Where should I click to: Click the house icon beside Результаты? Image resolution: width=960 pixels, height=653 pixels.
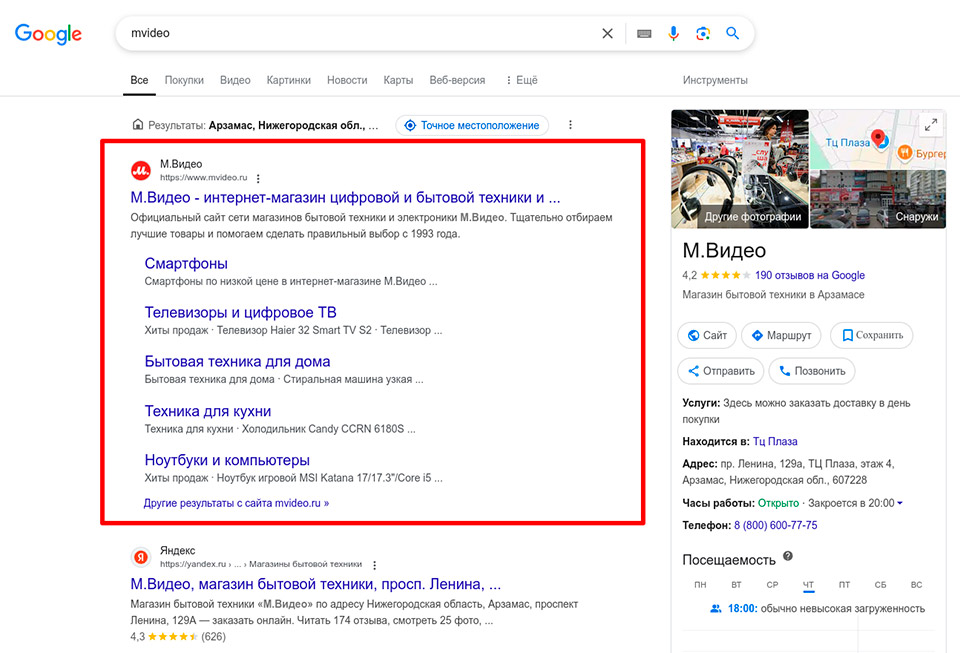(x=138, y=125)
